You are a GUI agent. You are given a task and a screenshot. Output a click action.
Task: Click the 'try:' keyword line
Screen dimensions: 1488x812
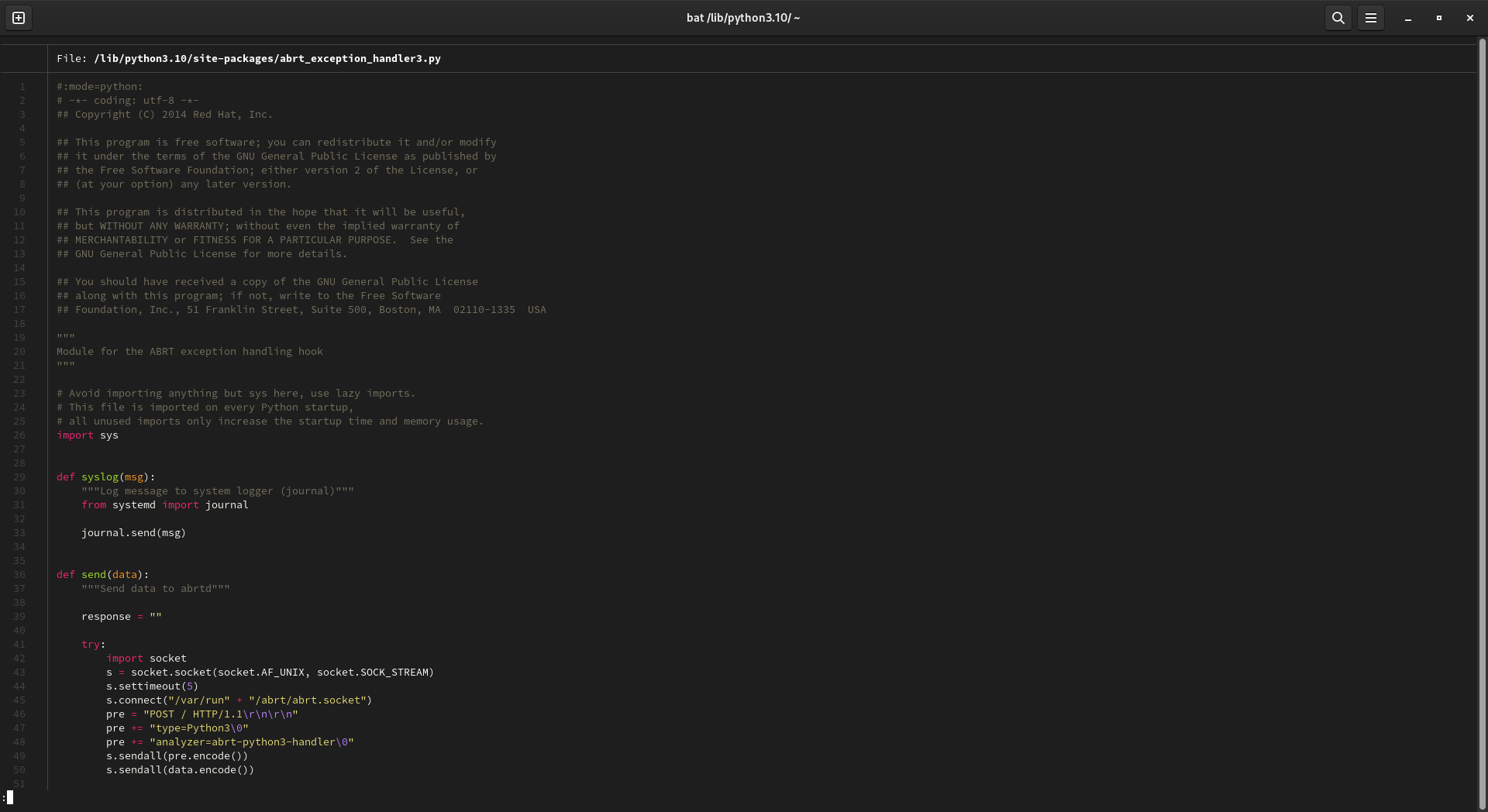(x=93, y=645)
